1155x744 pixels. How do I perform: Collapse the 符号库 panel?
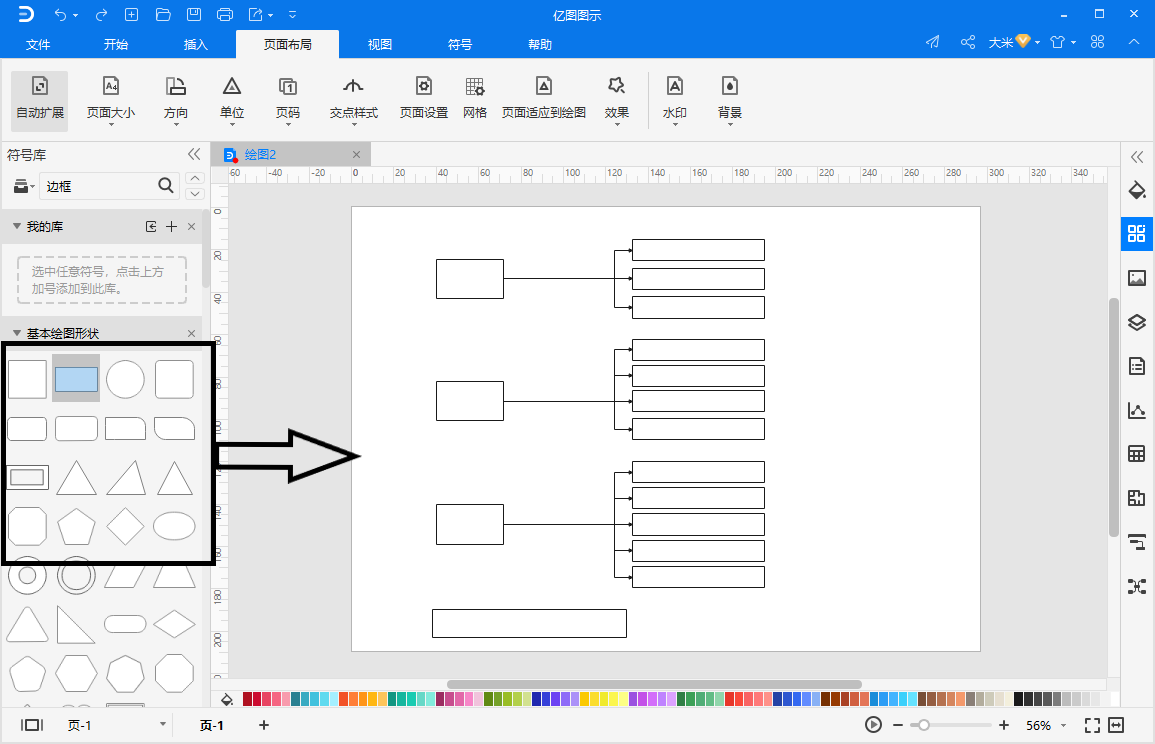point(194,154)
